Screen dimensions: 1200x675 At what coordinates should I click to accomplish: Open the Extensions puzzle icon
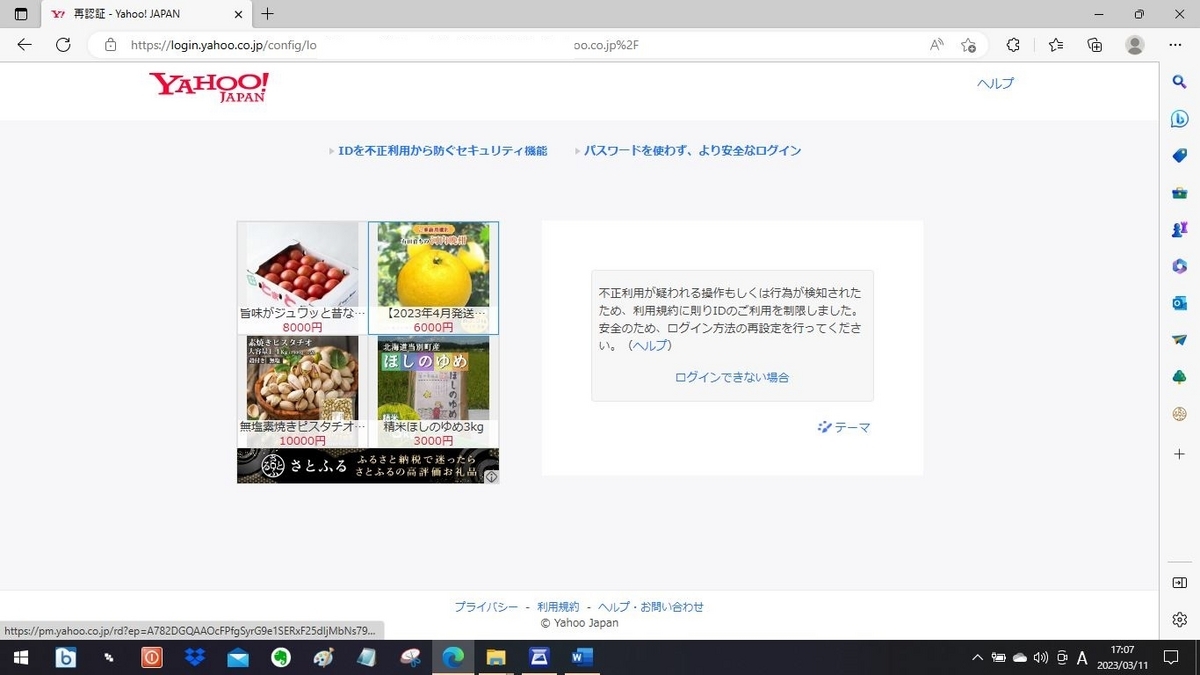[x=1013, y=45]
